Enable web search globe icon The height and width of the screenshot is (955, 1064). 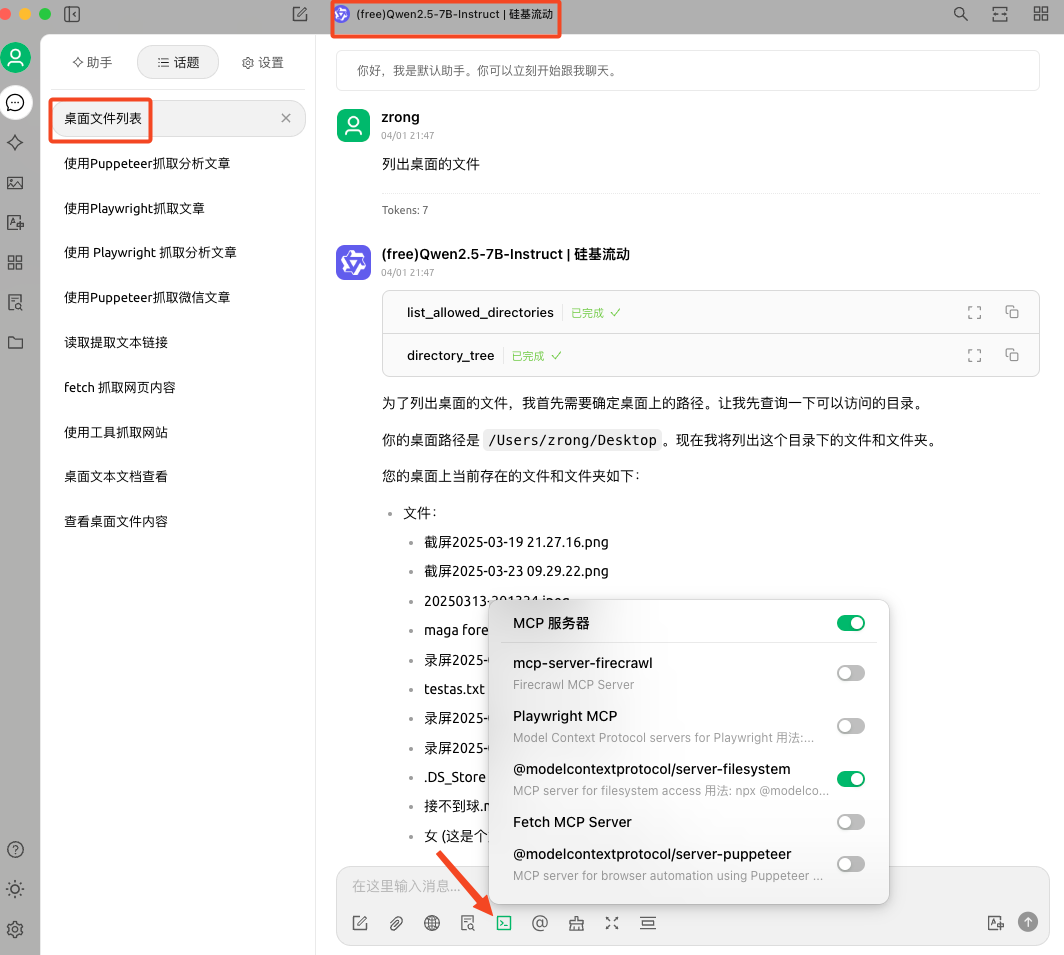point(432,923)
